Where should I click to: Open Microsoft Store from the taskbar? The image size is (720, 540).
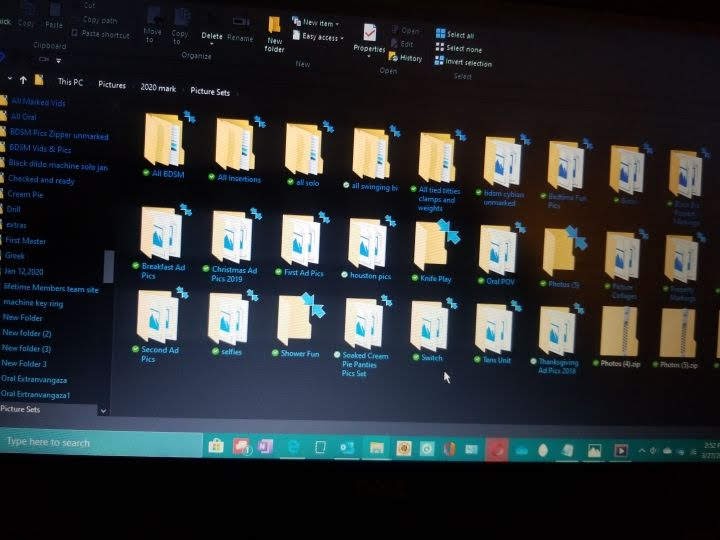click(x=215, y=447)
